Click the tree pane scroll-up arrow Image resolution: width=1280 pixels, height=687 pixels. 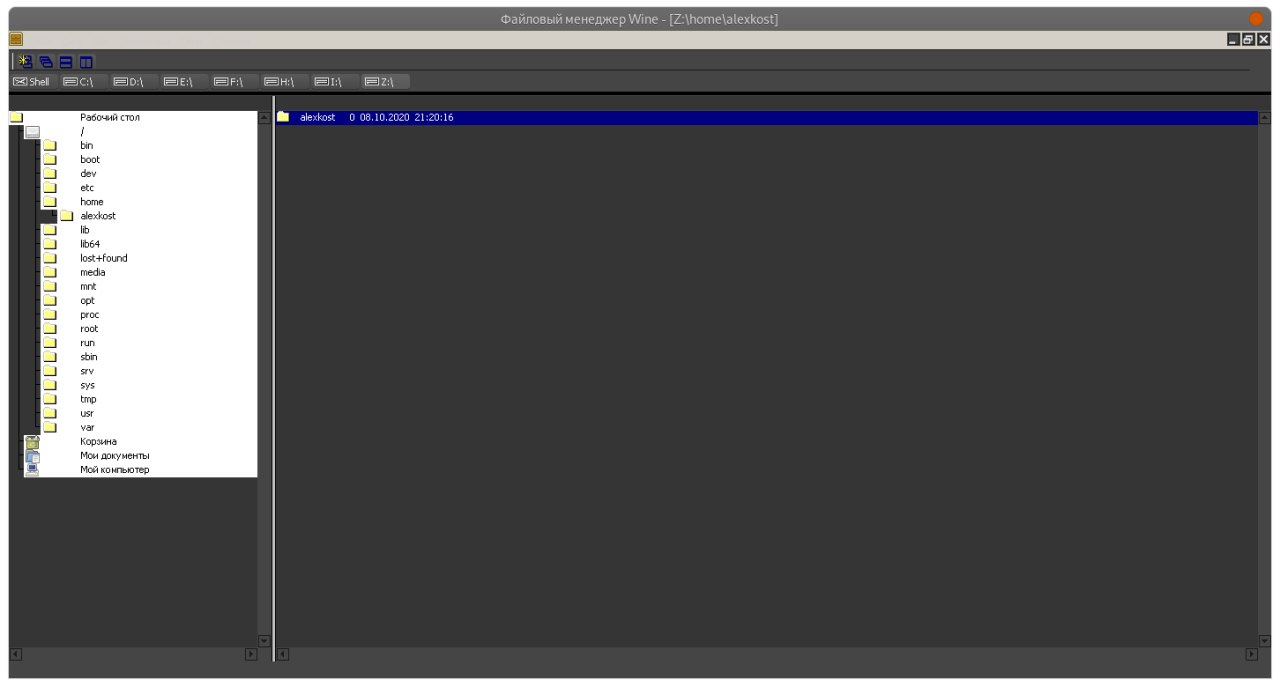pos(264,117)
